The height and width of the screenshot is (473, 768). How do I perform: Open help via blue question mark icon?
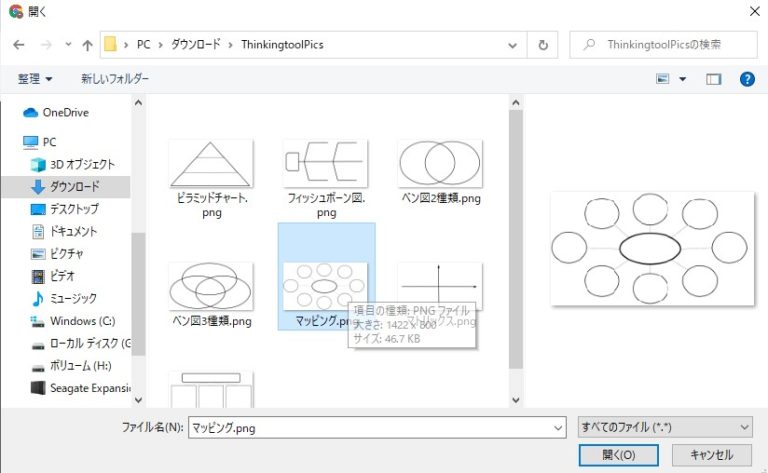pyautogui.click(x=746, y=78)
